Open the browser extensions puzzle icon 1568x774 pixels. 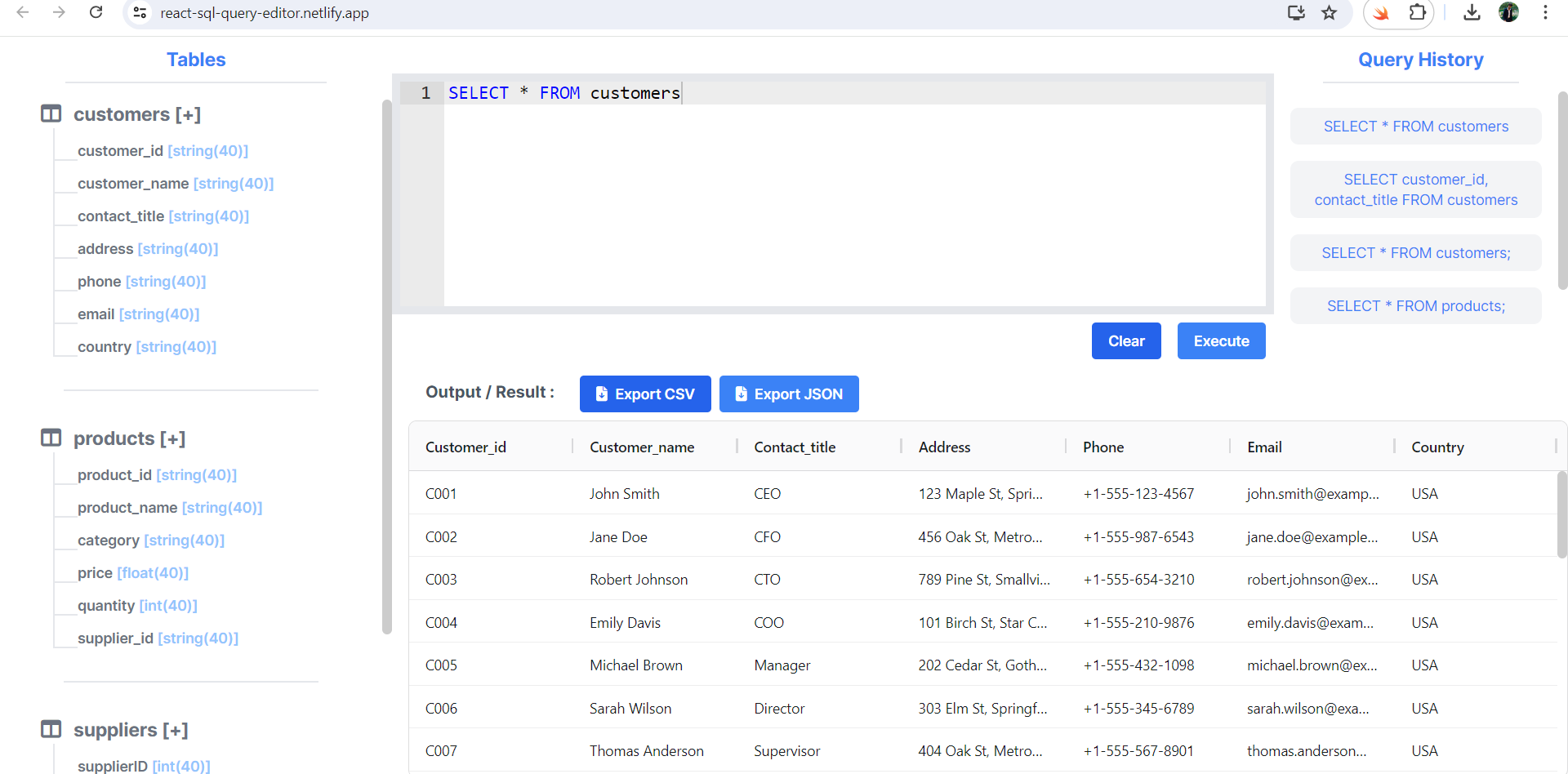tap(1418, 12)
